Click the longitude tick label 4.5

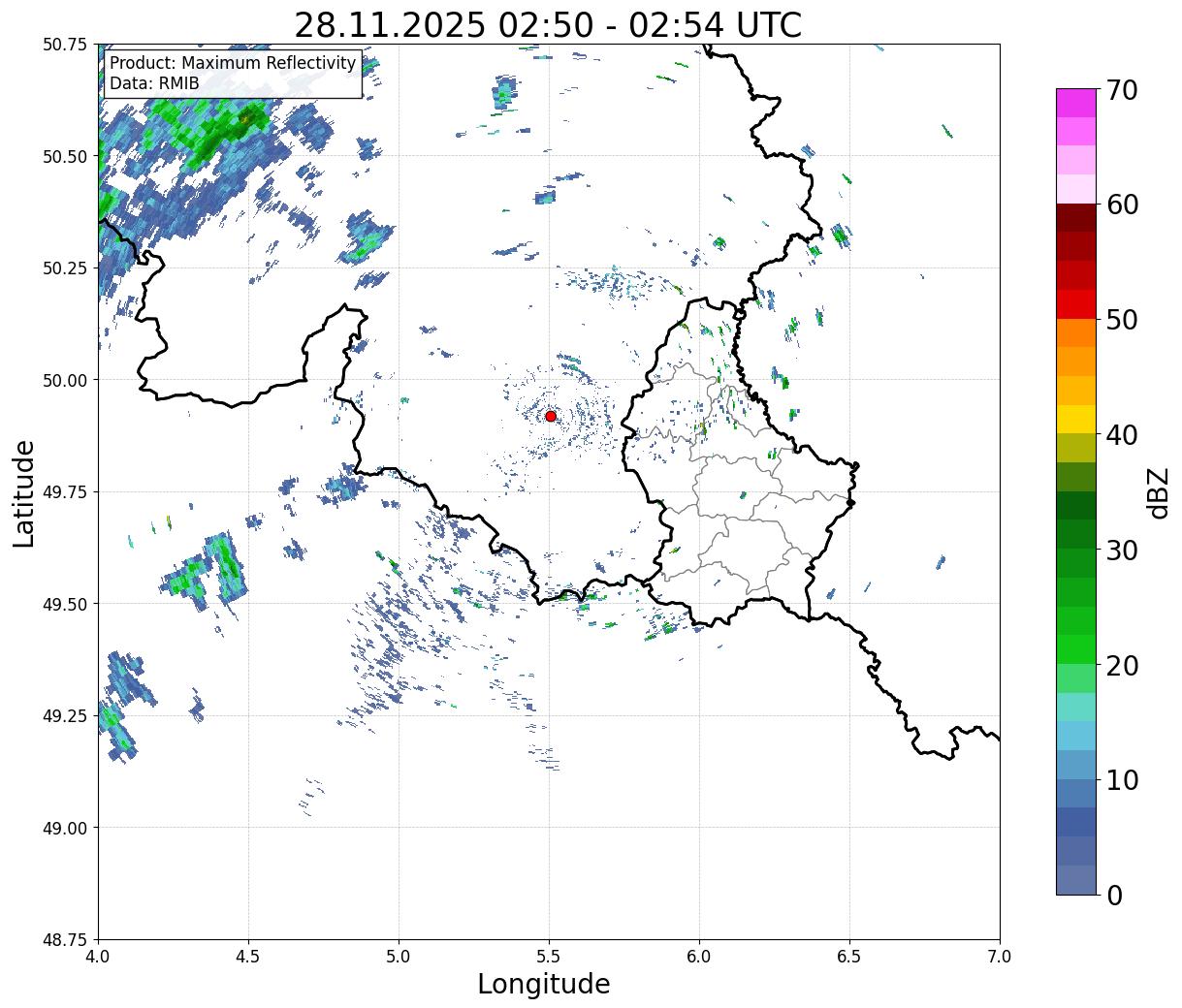pos(248,956)
